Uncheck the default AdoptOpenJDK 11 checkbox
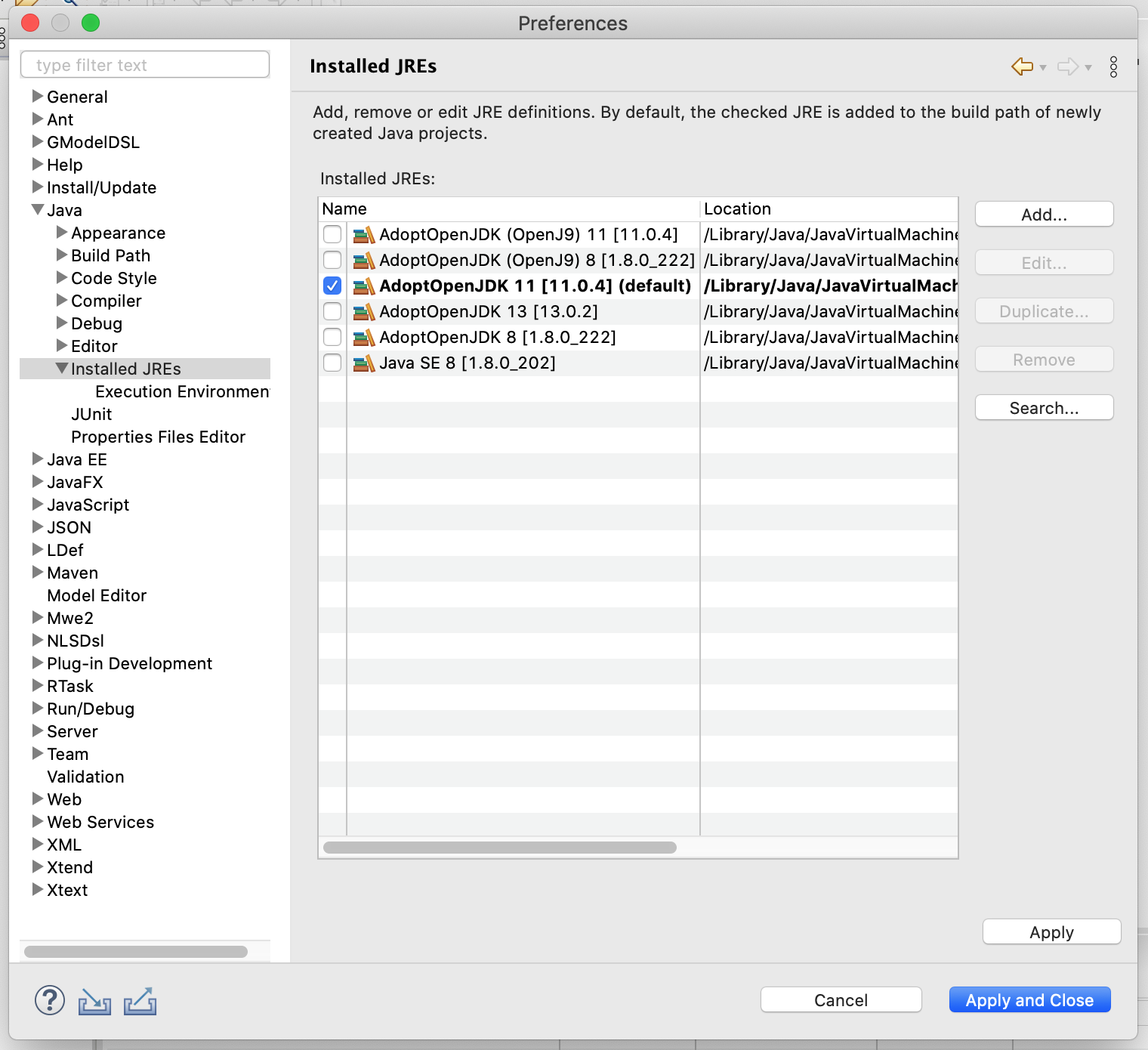 [332, 286]
